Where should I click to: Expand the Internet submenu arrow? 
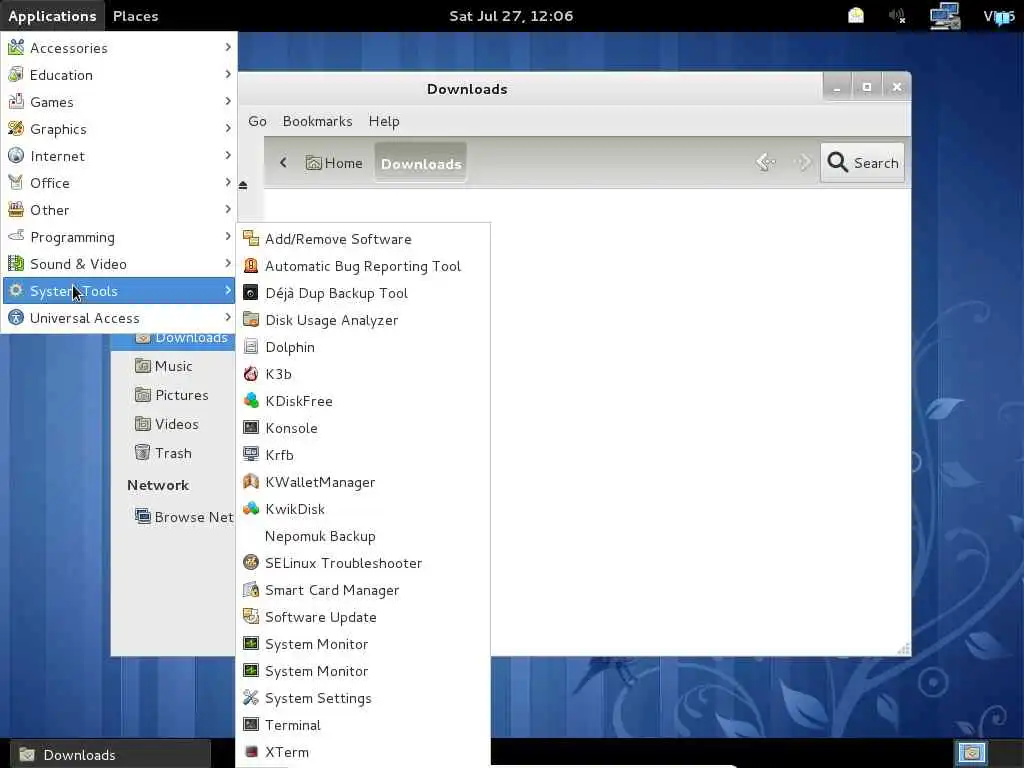coord(227,155)
